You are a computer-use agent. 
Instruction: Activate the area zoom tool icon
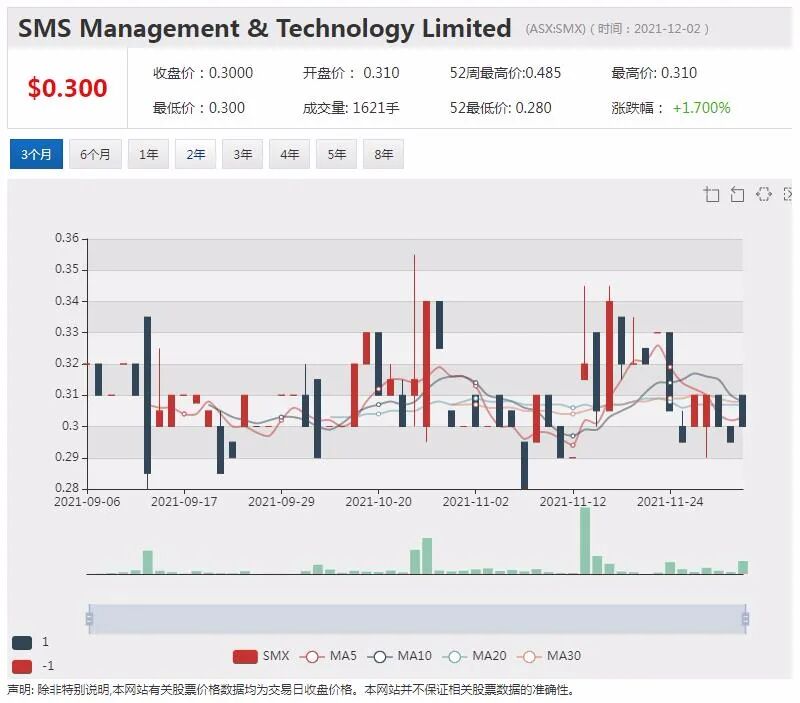pos(711,194)
